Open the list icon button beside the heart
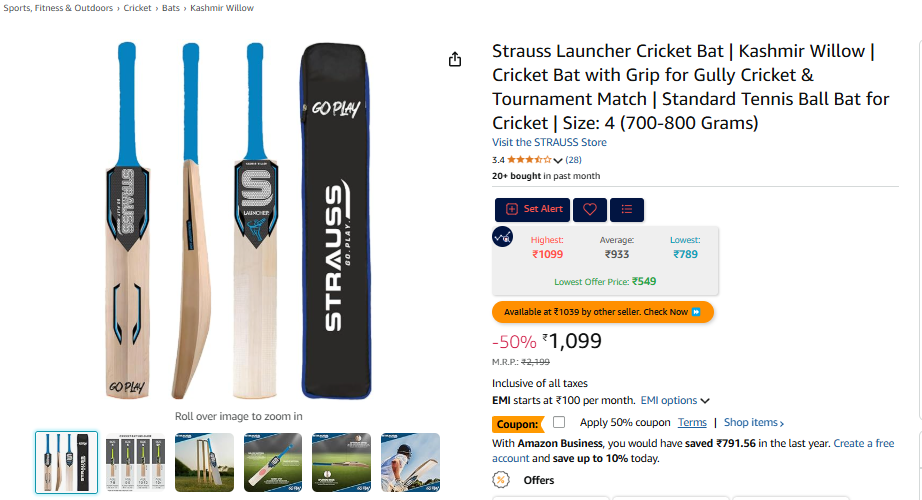The image size is (922, 500). click(627, 209)
